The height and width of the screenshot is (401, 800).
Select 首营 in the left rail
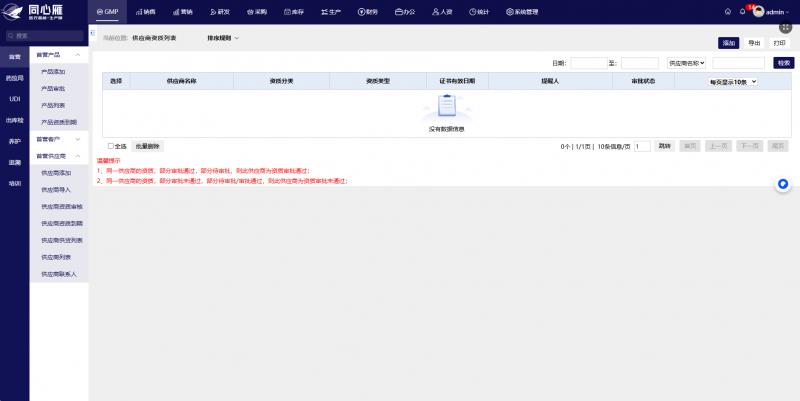pos(15,57)
